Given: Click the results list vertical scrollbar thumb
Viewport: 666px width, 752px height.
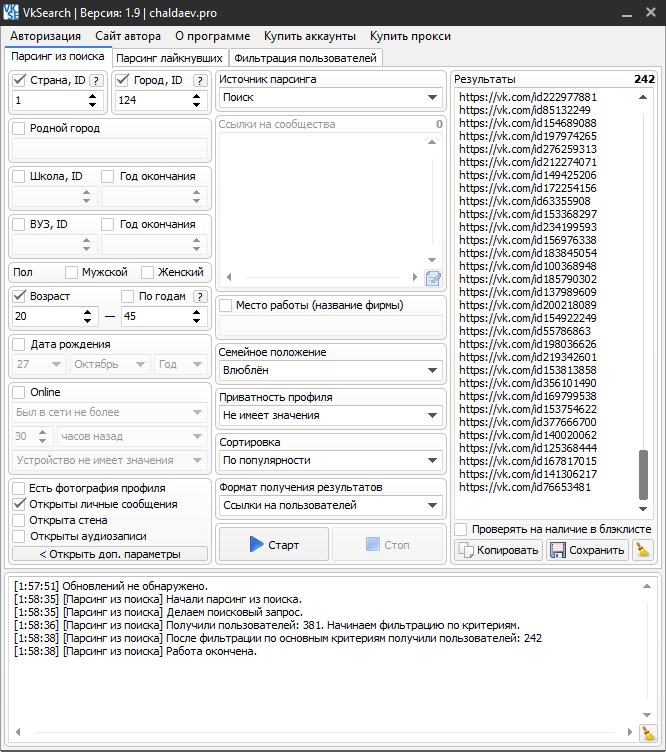Looking at the screenshot, I should point(643,470).
